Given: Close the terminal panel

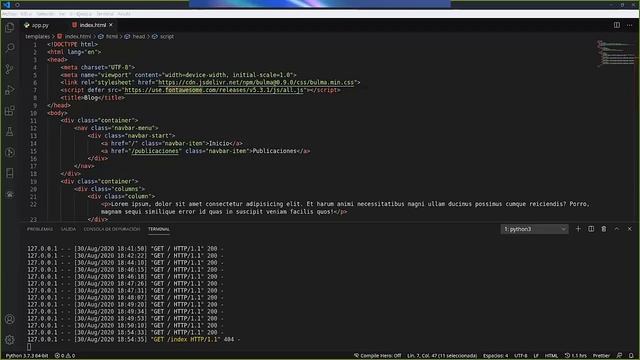Looking at the screenshot, I should tap(629, 229).
